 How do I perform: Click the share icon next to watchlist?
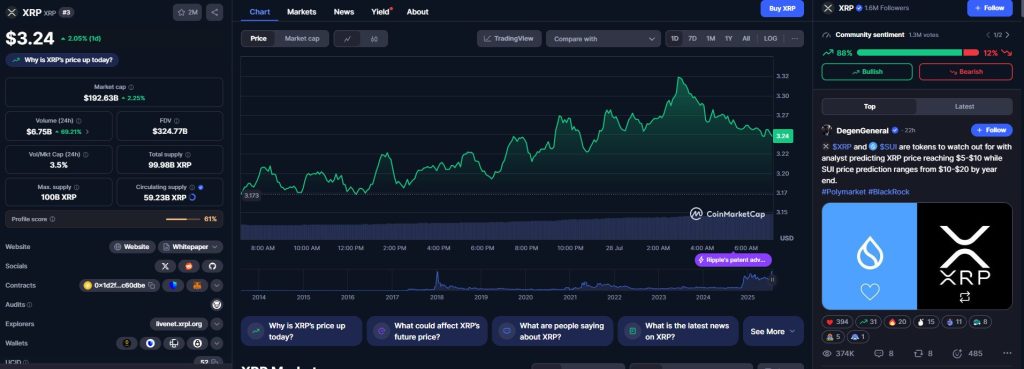pyautogui.click(x=214, y=12)
